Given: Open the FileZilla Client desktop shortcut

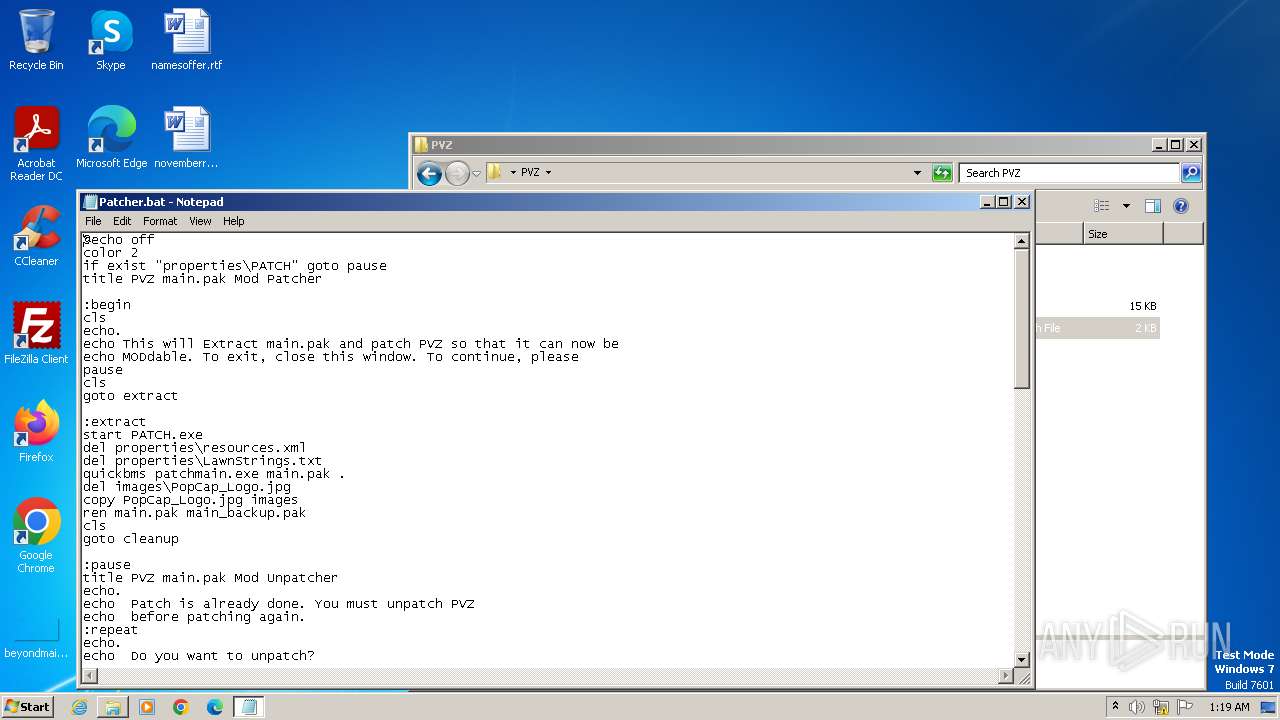Looking at the screenshot, I should coord(36,334).
